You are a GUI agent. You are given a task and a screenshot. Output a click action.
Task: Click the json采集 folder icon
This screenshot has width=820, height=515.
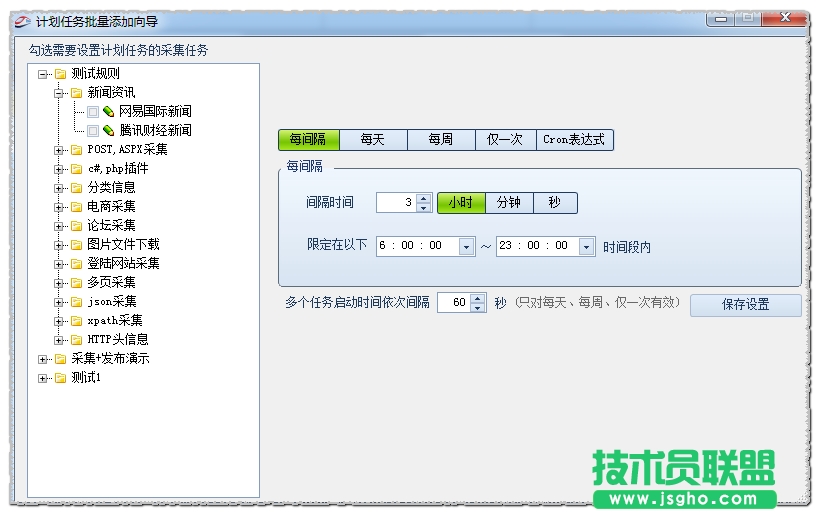77,302
